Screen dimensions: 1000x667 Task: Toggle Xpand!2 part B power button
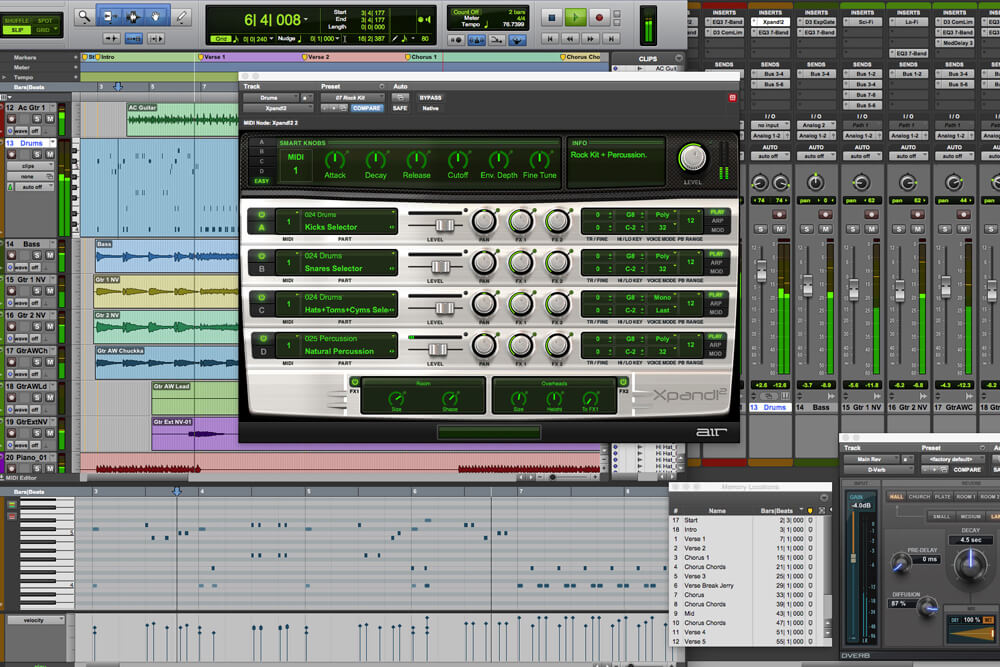coord(261,256)
